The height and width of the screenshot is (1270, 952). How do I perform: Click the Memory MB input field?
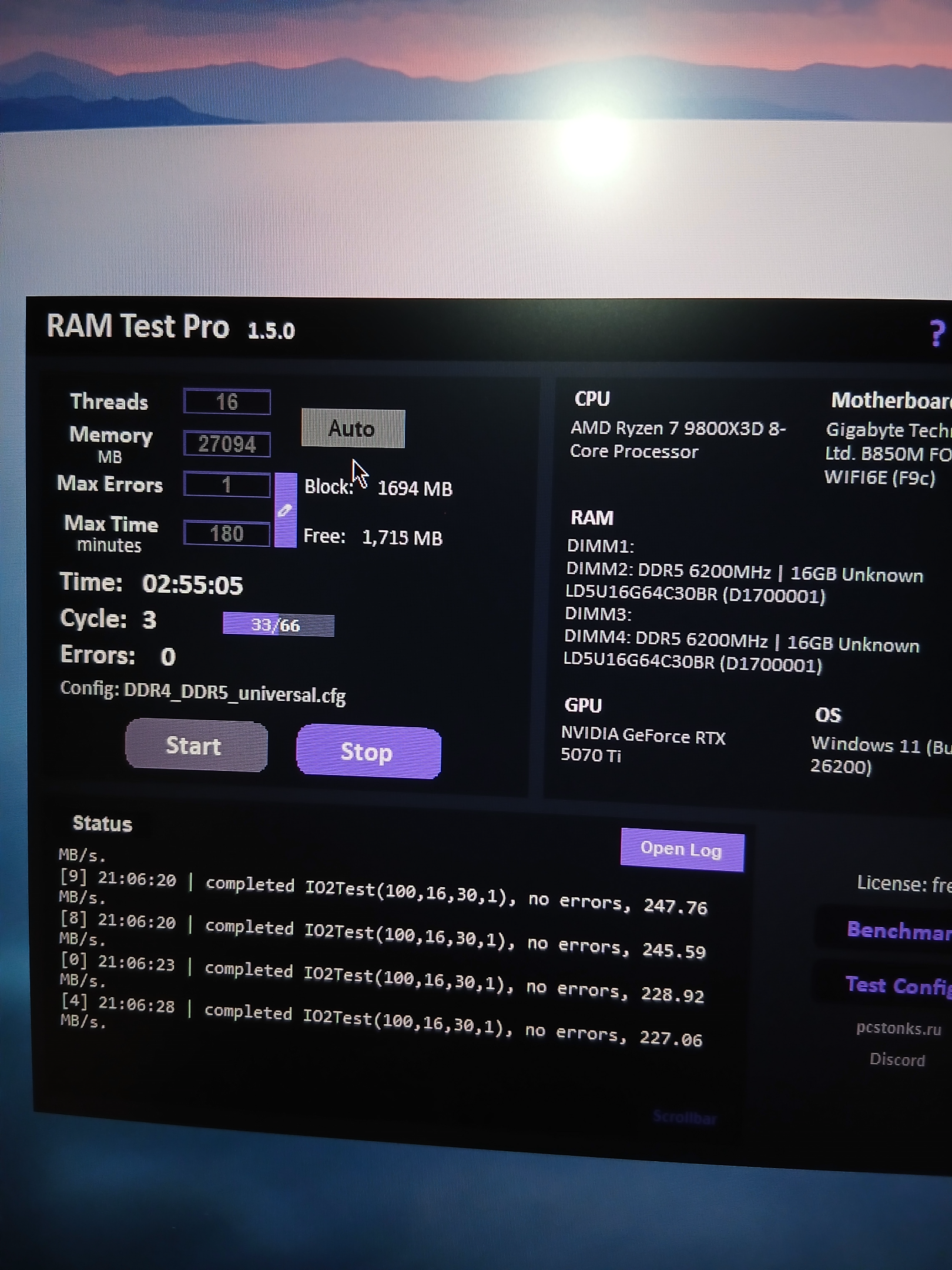tap(227, 444)
